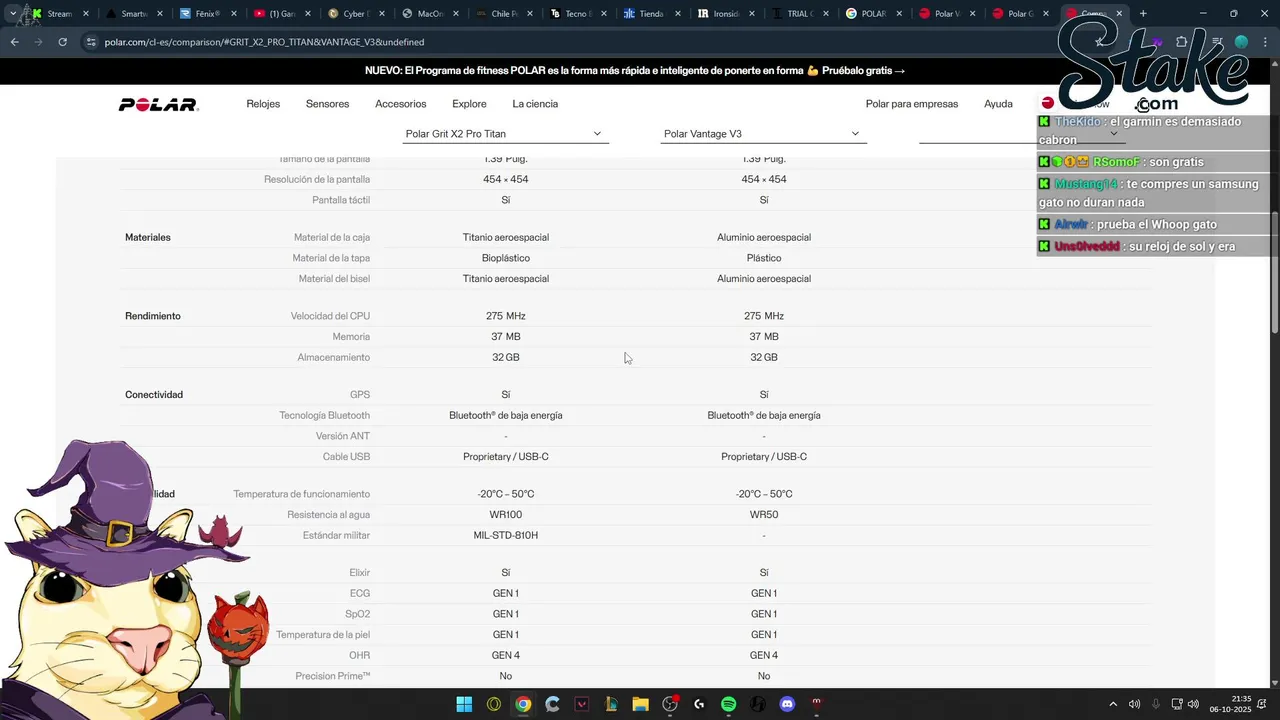
Task: Open La ciencia menu item
Action: click(x=535, y=104)
